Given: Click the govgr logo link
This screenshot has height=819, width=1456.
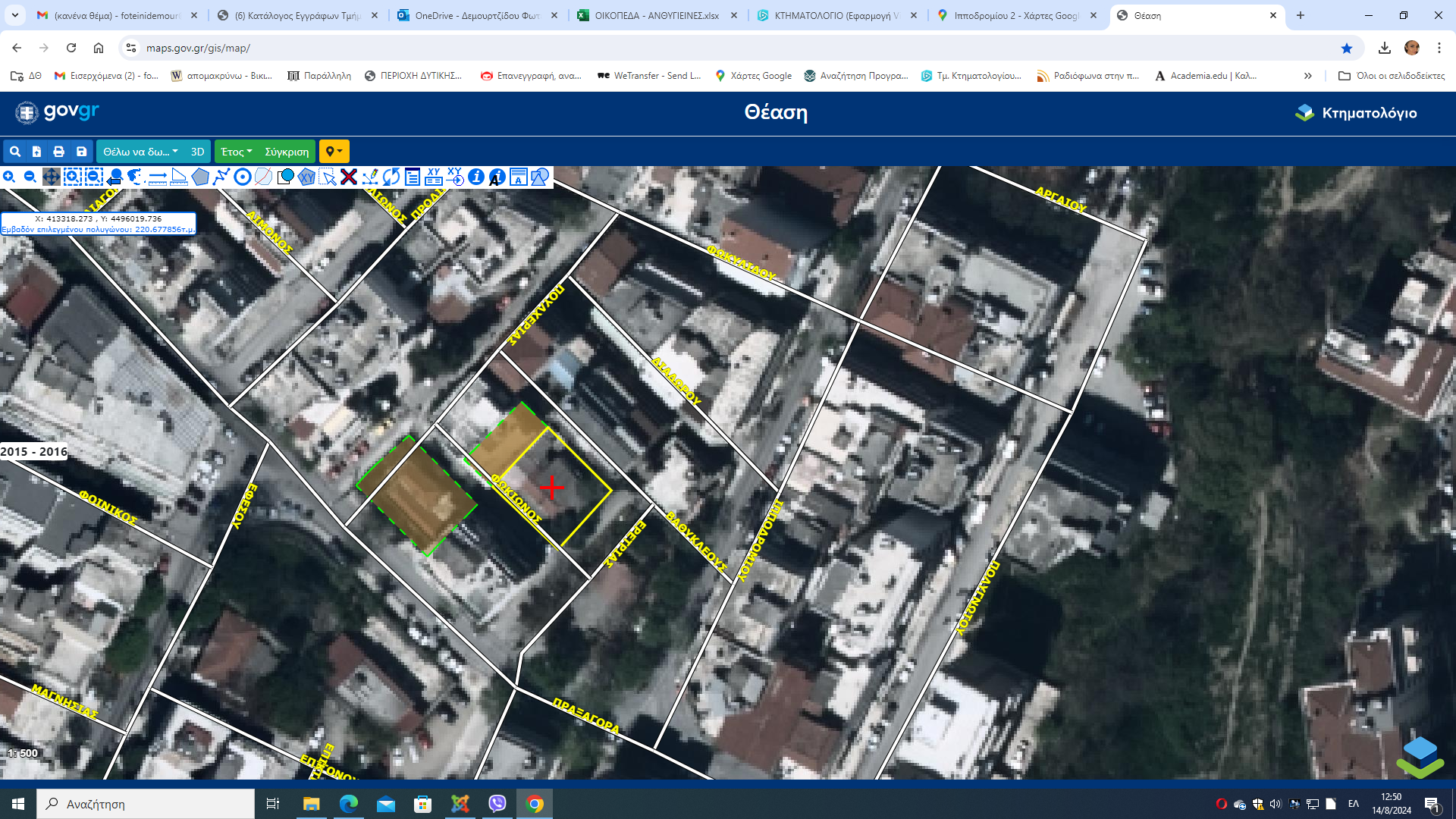Looking at the screenshot, I should pyautogui.click(x=58, y=112).
